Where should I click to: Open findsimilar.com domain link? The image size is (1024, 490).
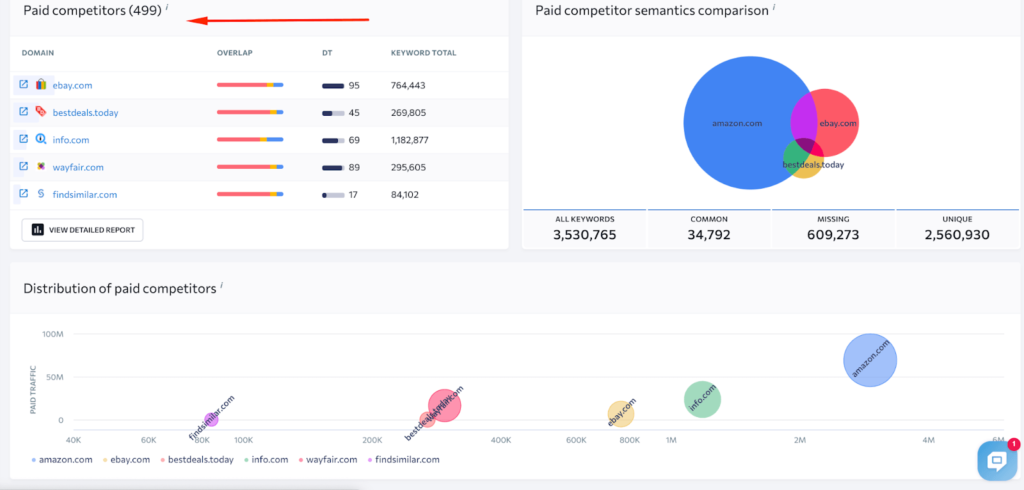pyautogui.click(x=85, y=194)
